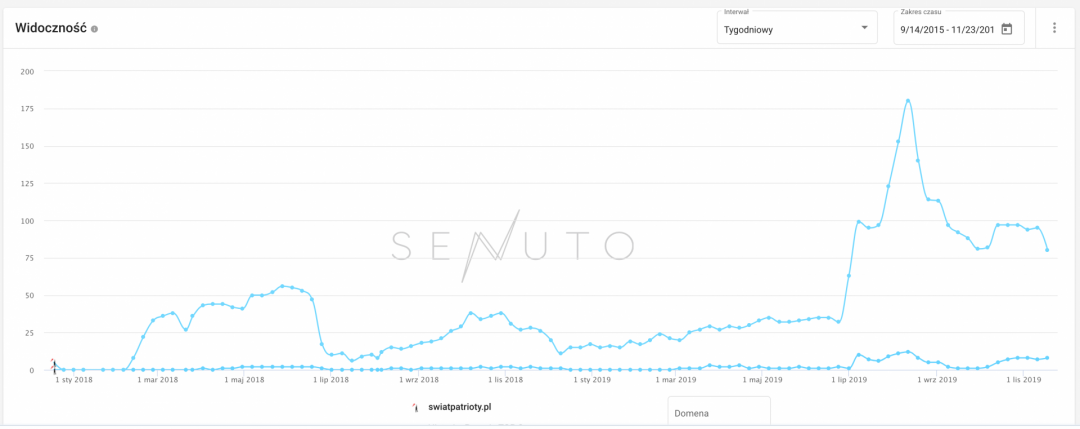Click the Widoczność chart heading
The height and width of the screenshot is (429, 1080).
click(x=50, y=28)
